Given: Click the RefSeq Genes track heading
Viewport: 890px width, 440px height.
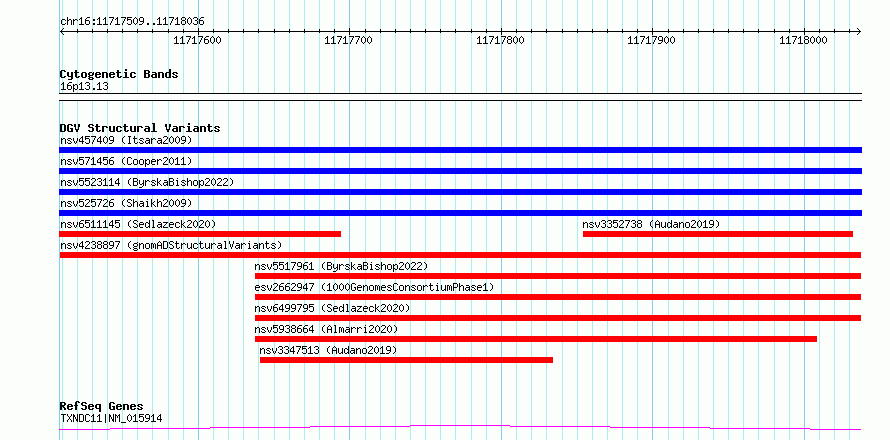Looking at the screenshot, I should pyautogui.click(x=102, y=407).
